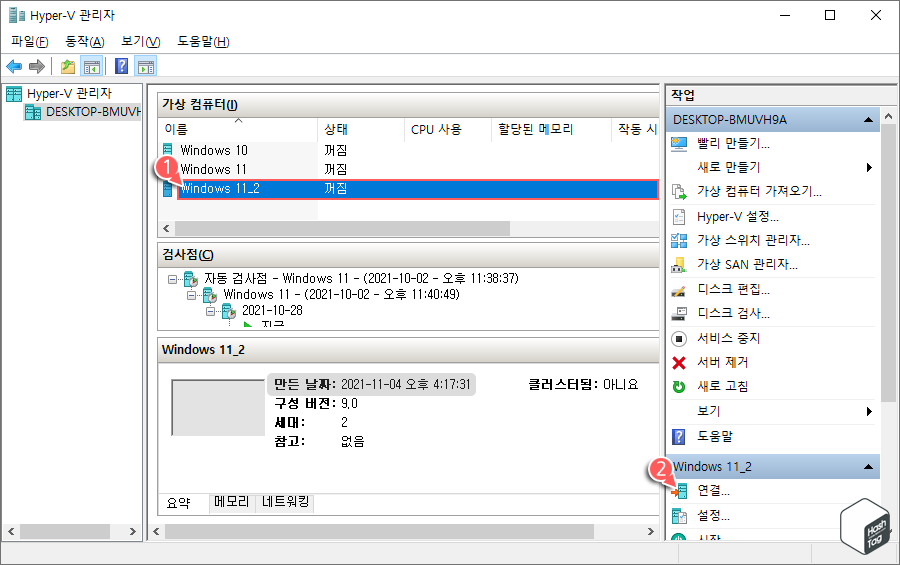Click the Back arrow toolbar icon
Image resolution: width=900 pixels, height=565 pixels.
click(14, 67)
